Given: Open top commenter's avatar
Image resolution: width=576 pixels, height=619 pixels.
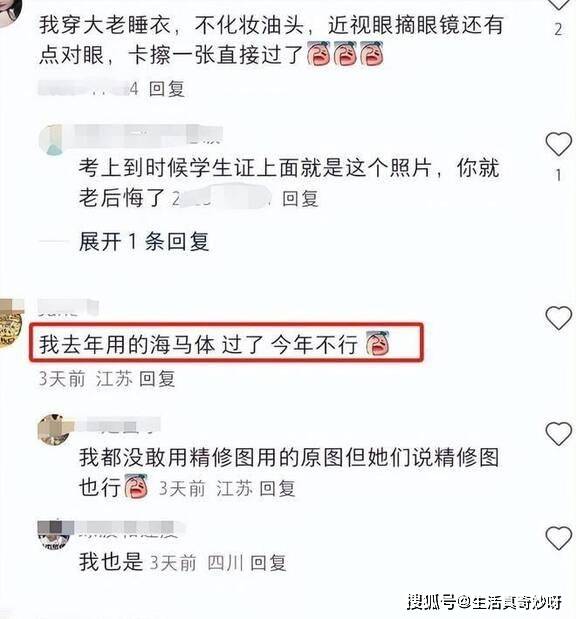Looking at the screenshot, I should click(x=10, y=11).
